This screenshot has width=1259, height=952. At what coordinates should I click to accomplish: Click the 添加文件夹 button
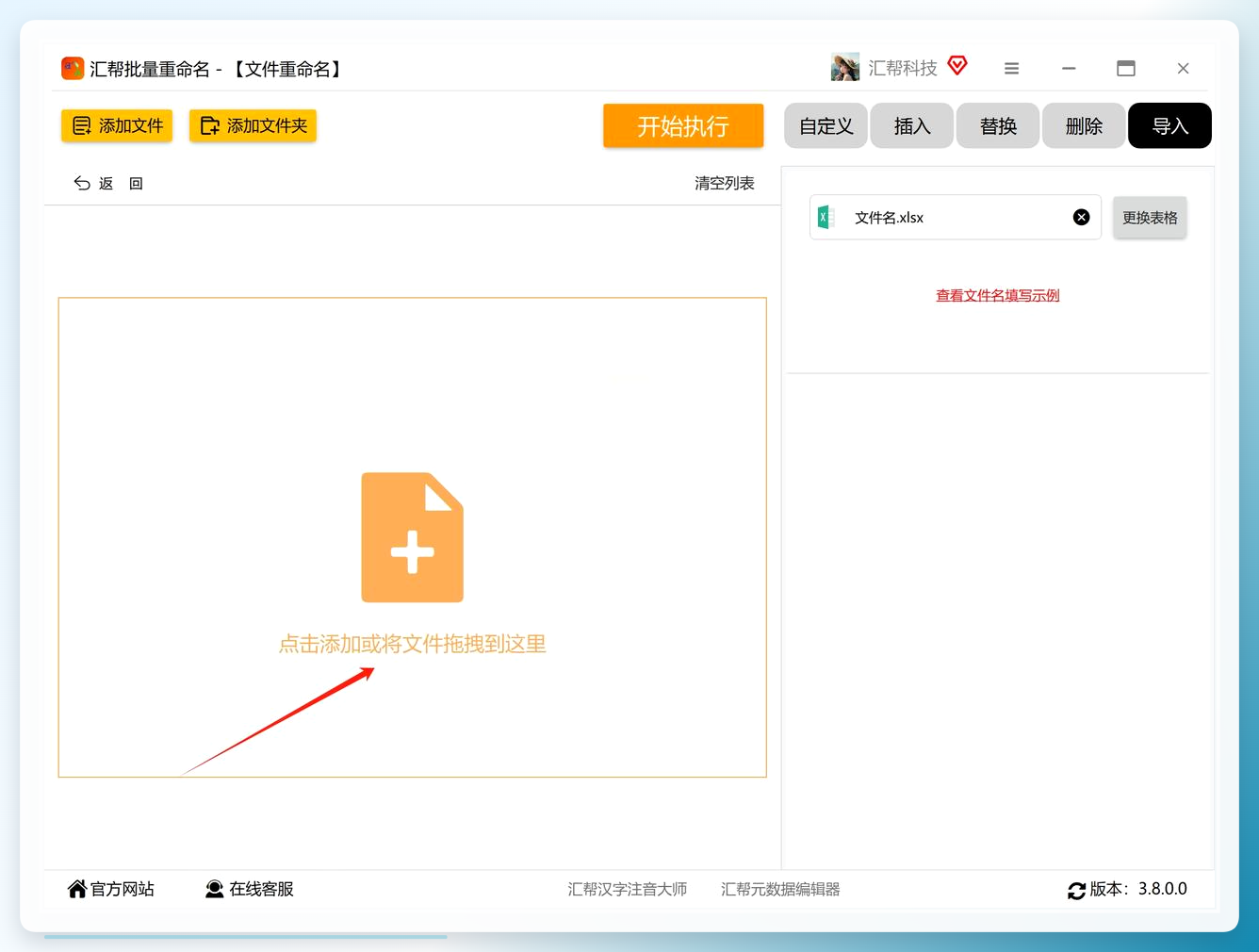click(253, 125)
